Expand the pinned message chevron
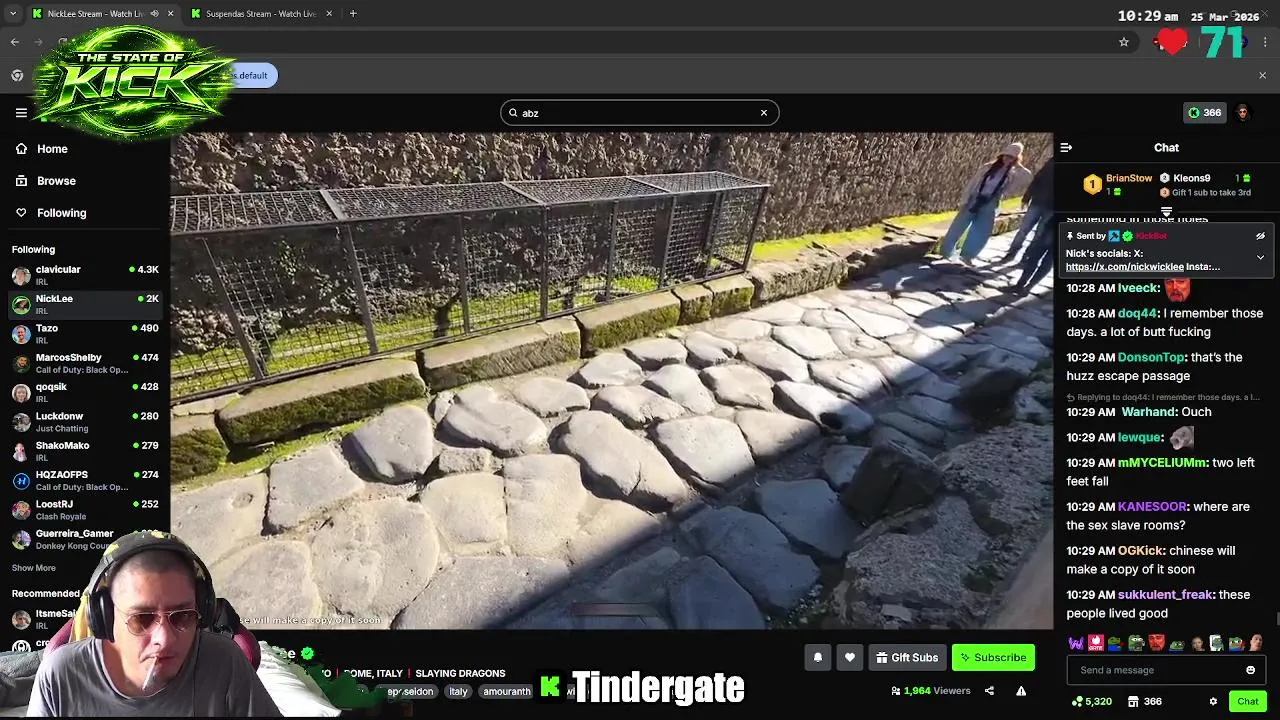1280x720 pixels. coord(1260,257)
